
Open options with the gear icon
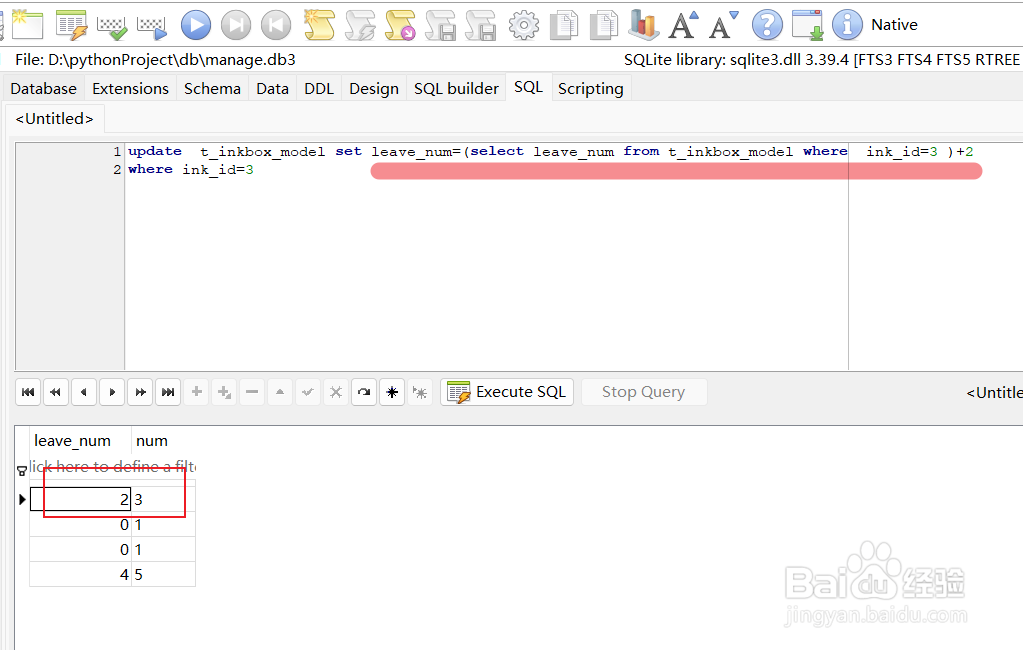[x=524, y=25]
